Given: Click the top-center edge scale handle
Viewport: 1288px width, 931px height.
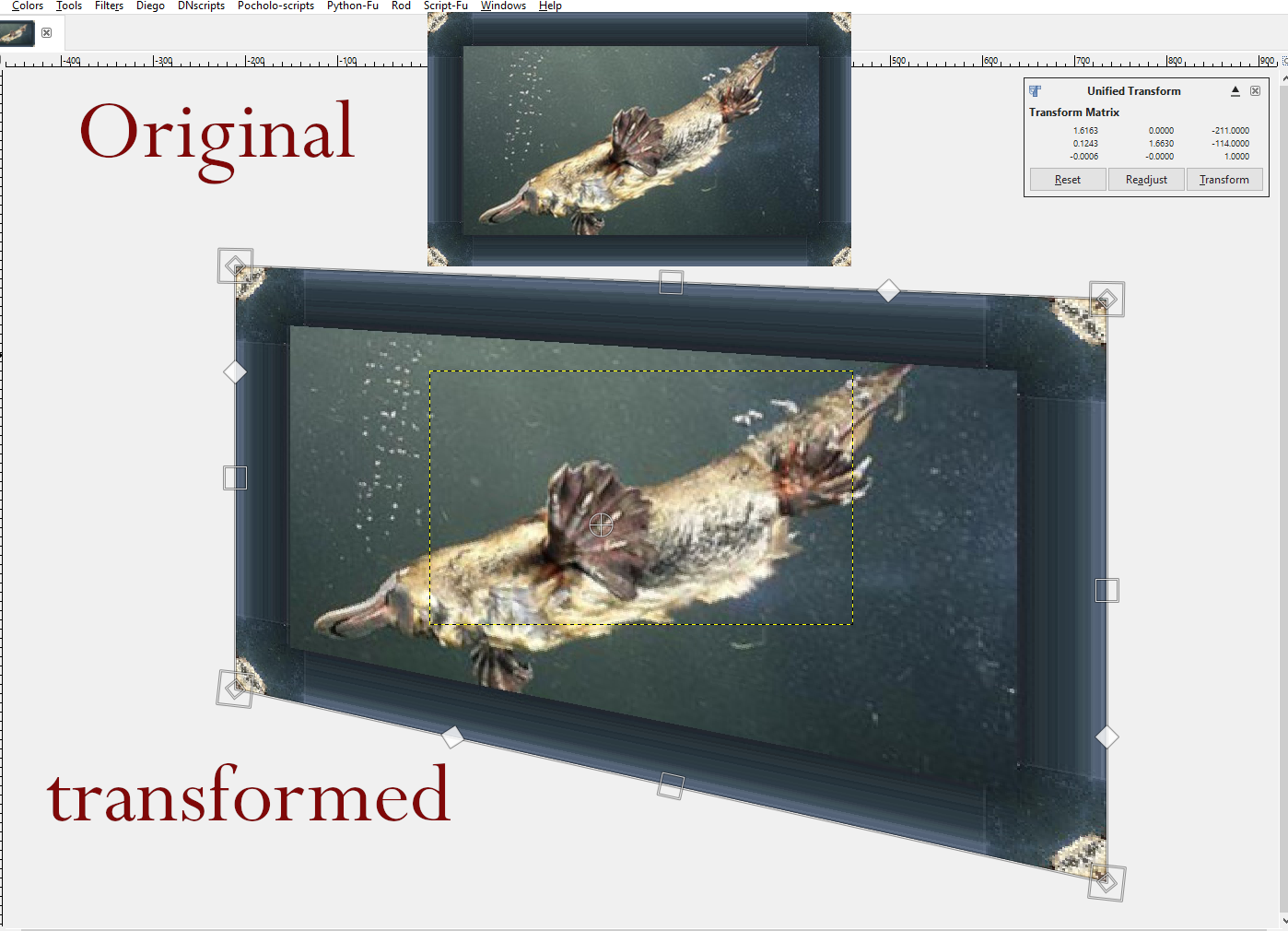Looking at the screenshot, I should click(x=671, y=282).
